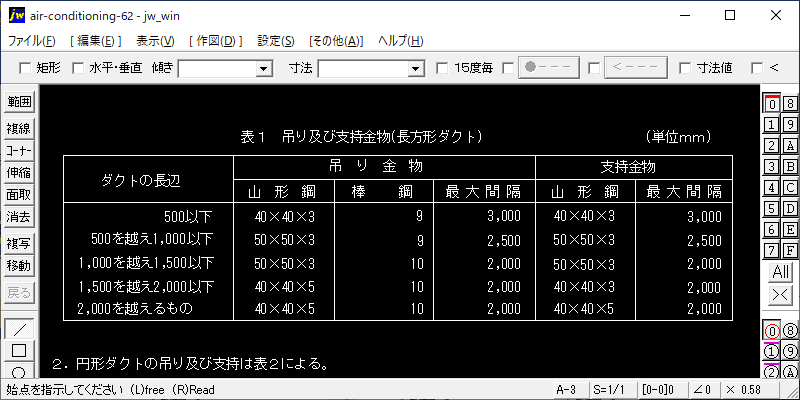Click the All layers button
This screenshot has width=800, height=400.
(x=780, y=272)
